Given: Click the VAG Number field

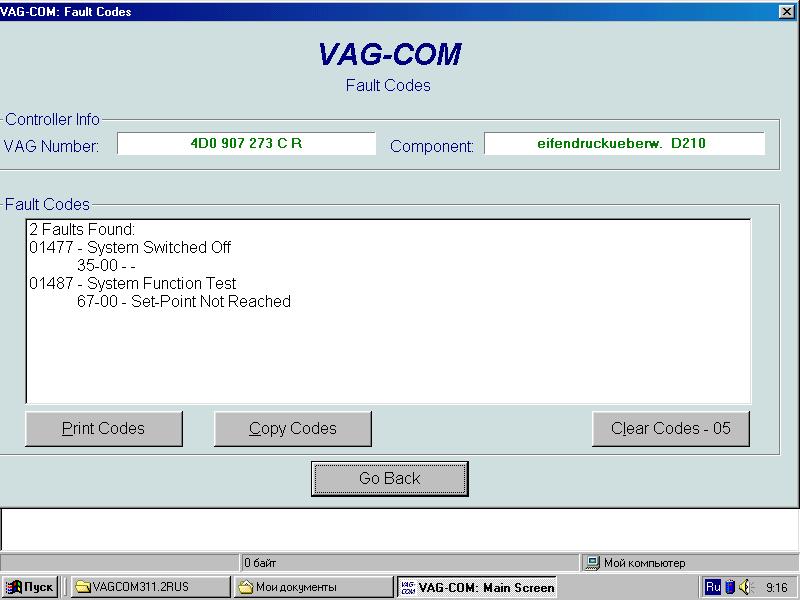Looking at the screenshot, I should point(246,144).
